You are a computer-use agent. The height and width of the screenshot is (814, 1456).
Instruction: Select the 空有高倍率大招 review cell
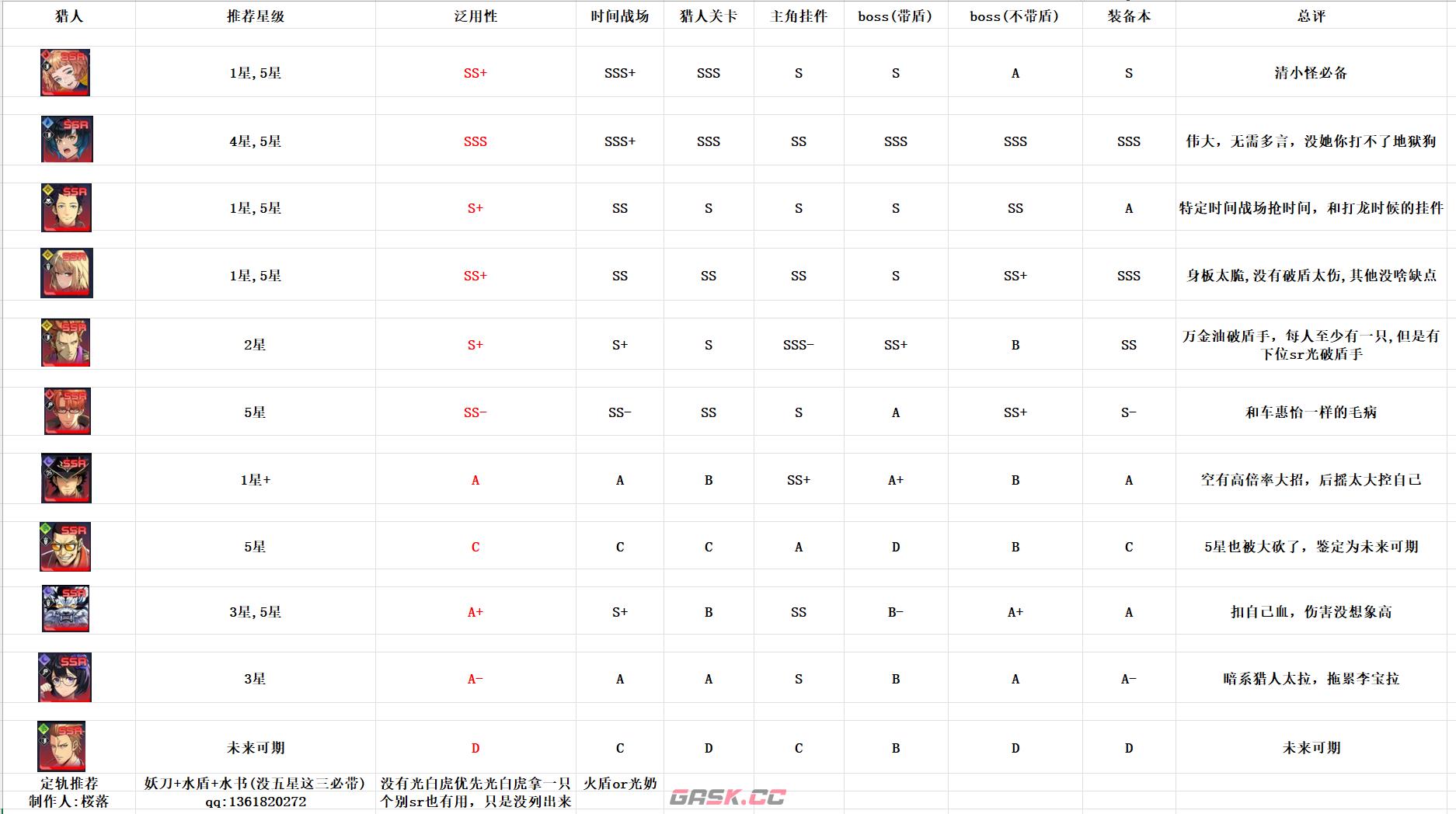point(1311,480)
